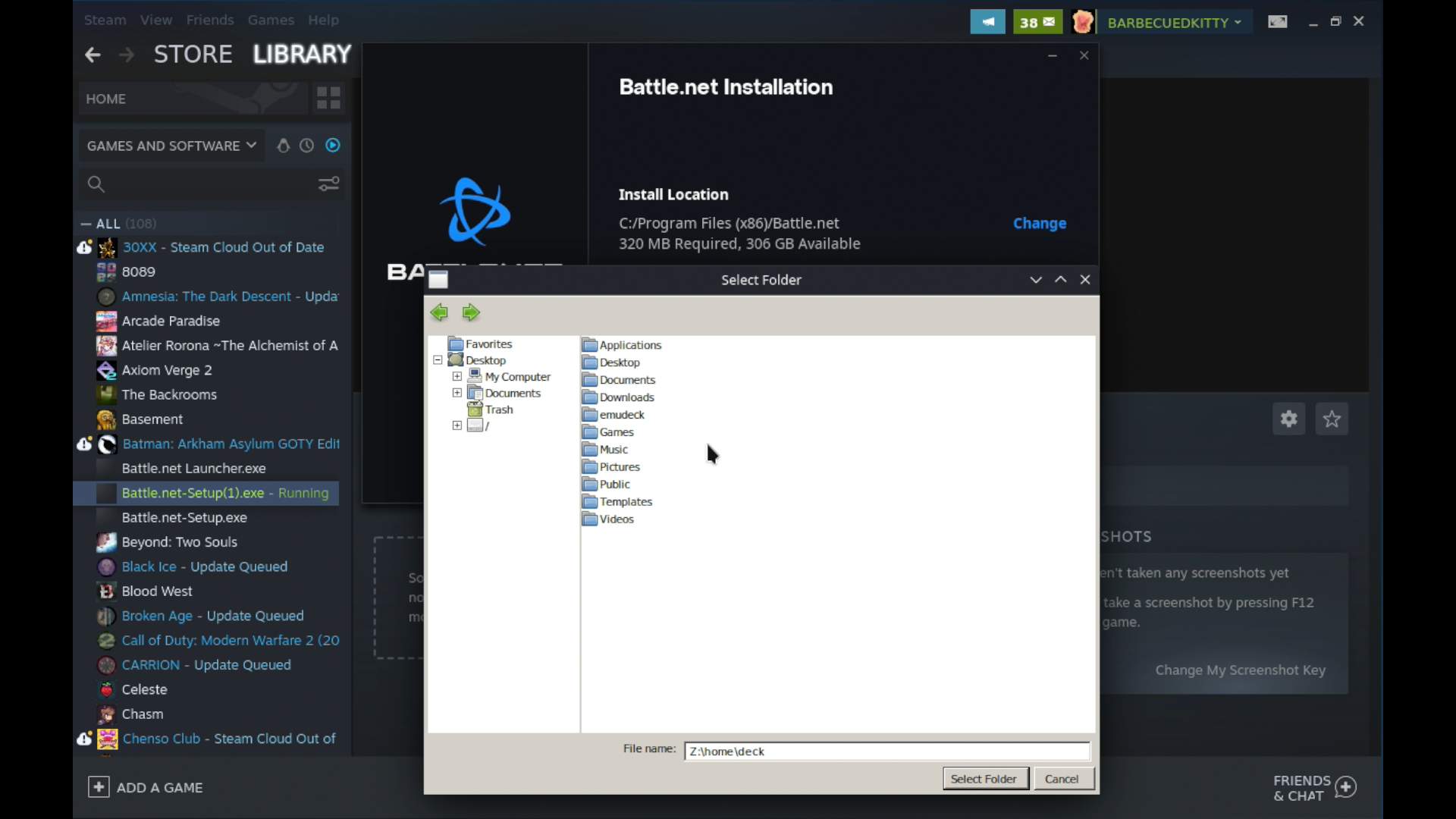
Task: Click Change to pick a new install location
Action: 1039,223
